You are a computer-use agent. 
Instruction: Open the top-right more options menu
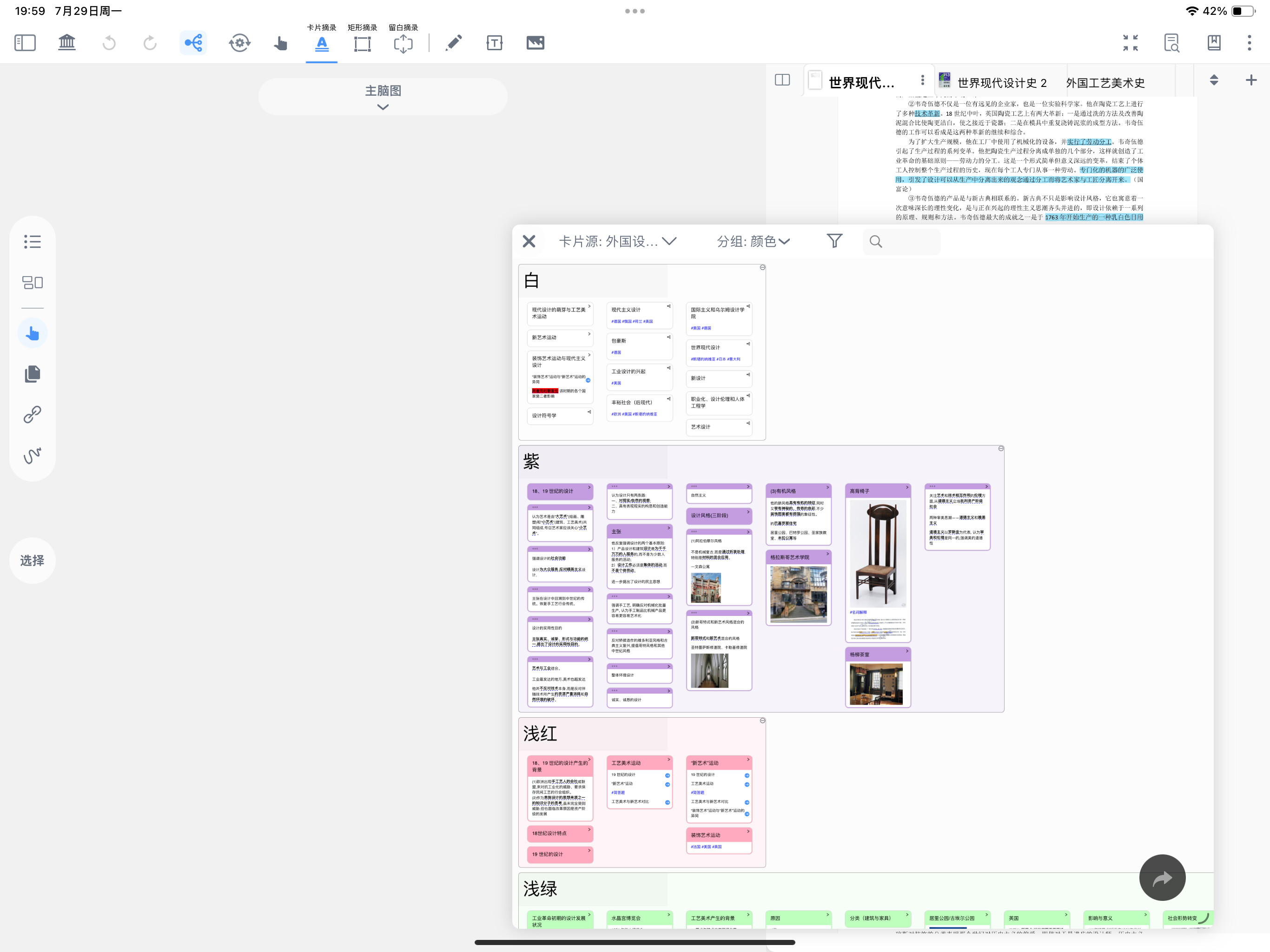click(x=1250, y=43)
